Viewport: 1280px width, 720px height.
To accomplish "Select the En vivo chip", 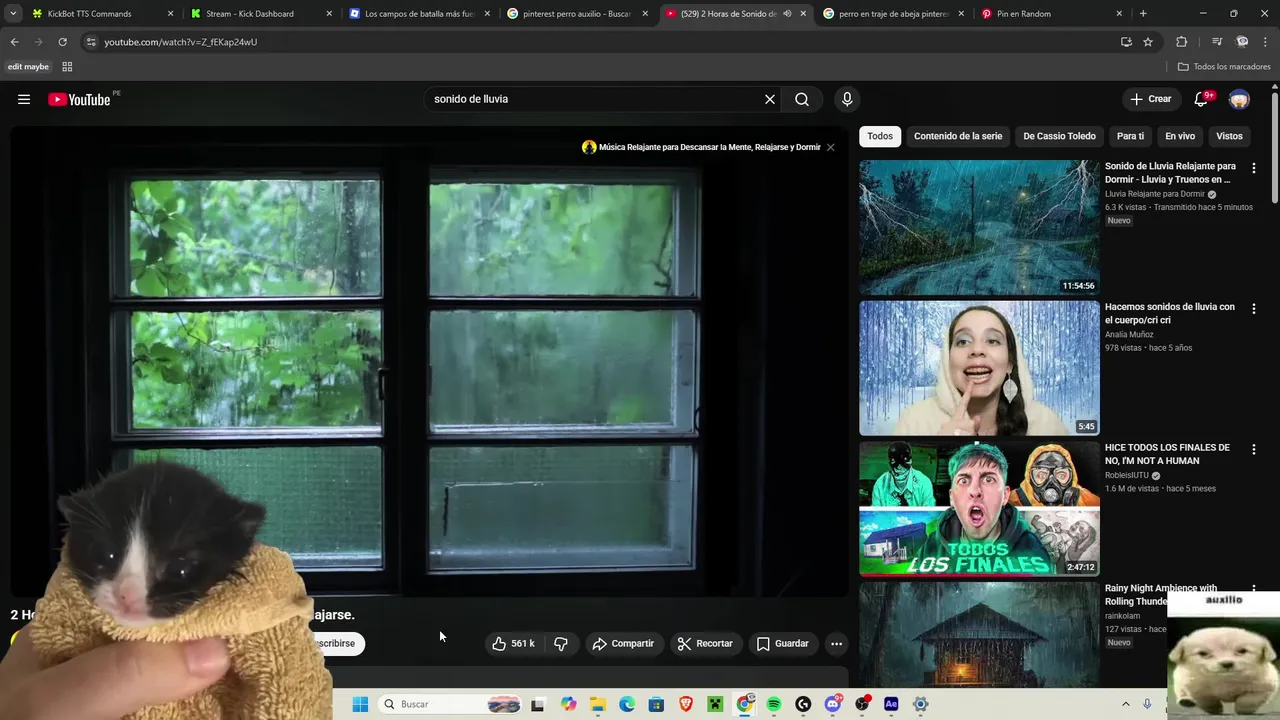I will 1180,136.
